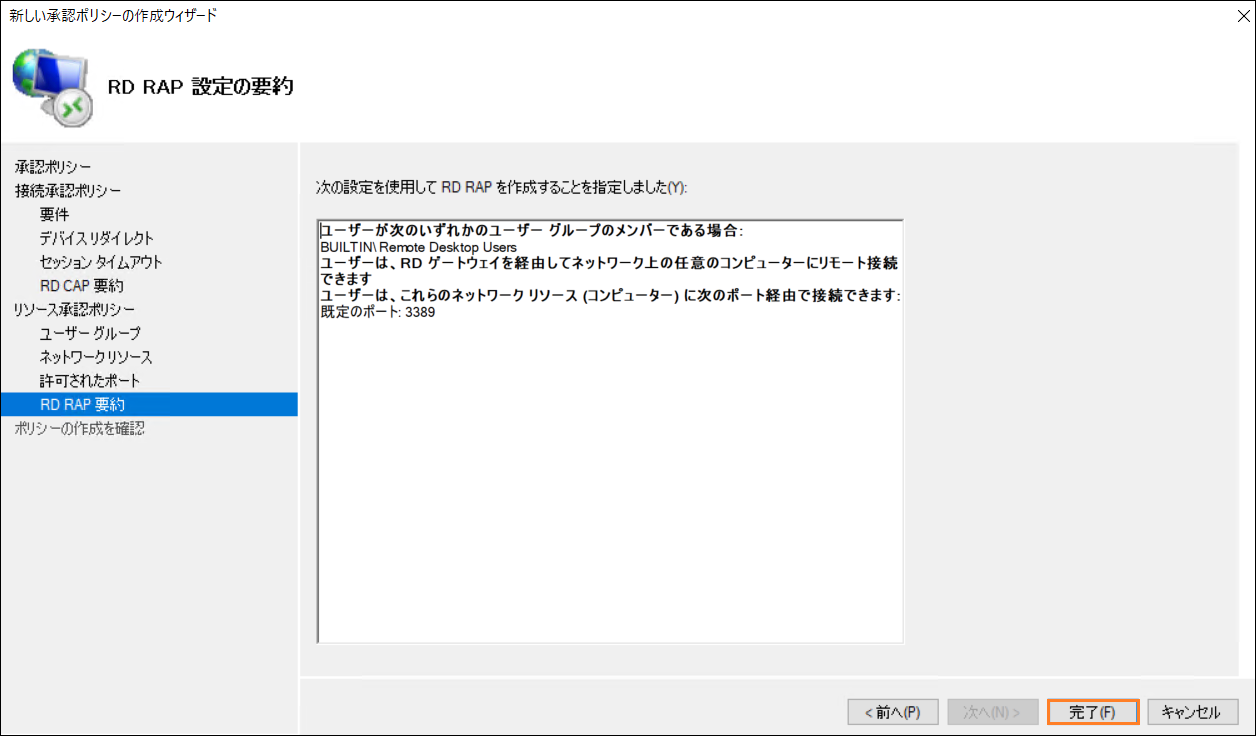Open the セッション タイムアウト step
The height and width of the screenshot is (736, 1256).
[x=101, y=262]
